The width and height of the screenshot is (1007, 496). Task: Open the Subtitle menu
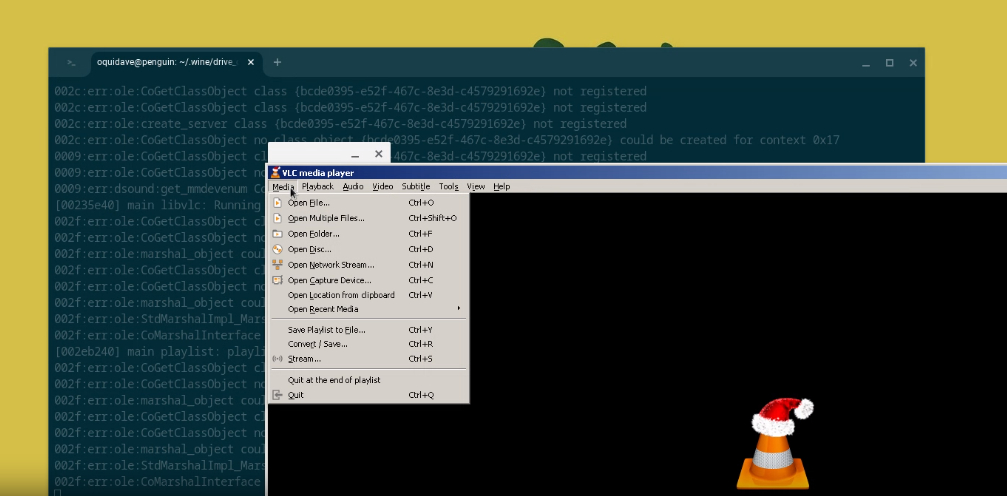coord(416,186)
